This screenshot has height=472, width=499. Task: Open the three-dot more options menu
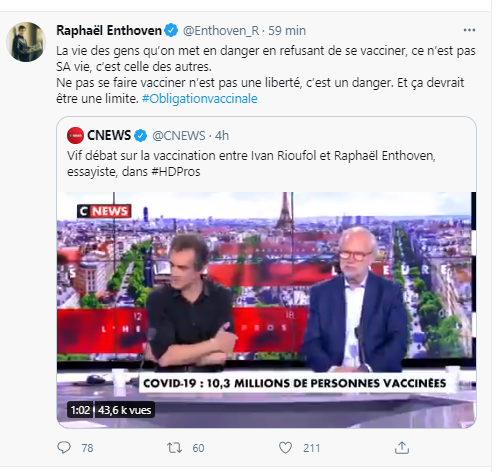[469, 30]
